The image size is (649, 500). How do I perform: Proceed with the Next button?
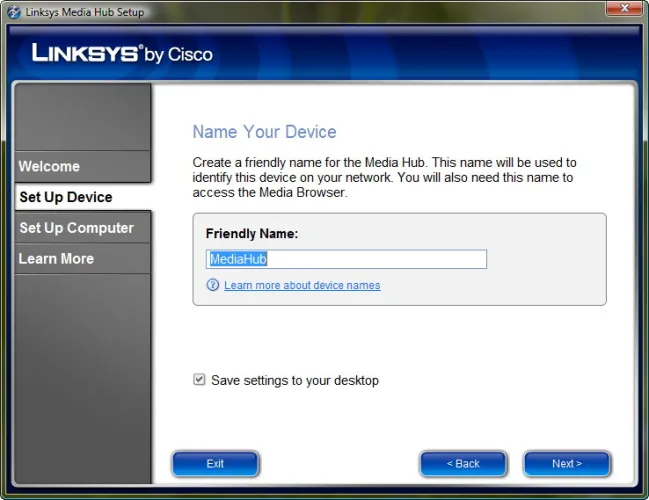point(567,464)
